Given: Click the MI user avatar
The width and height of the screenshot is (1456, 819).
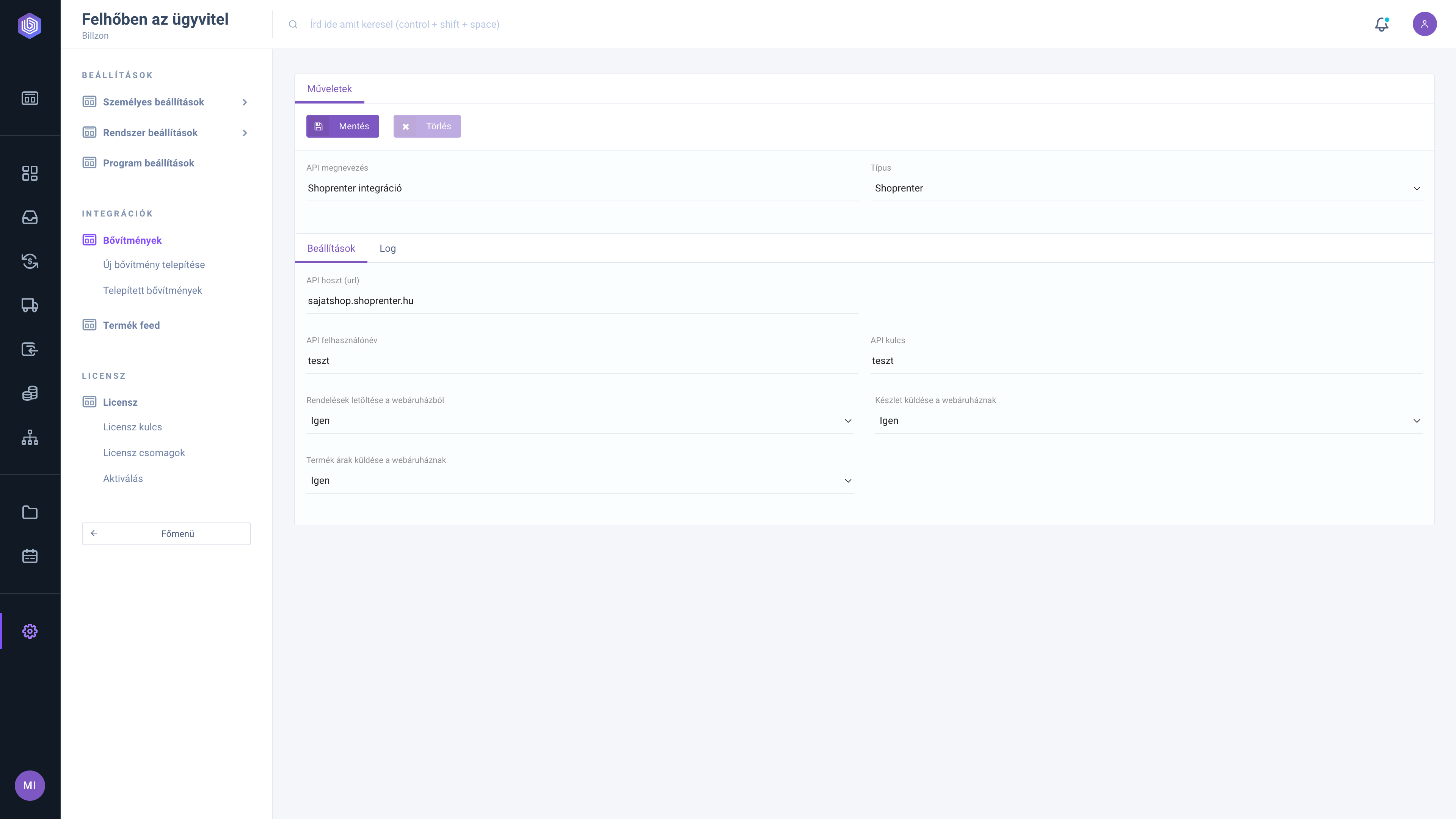Looking at the screenshot, I should 30,786.
